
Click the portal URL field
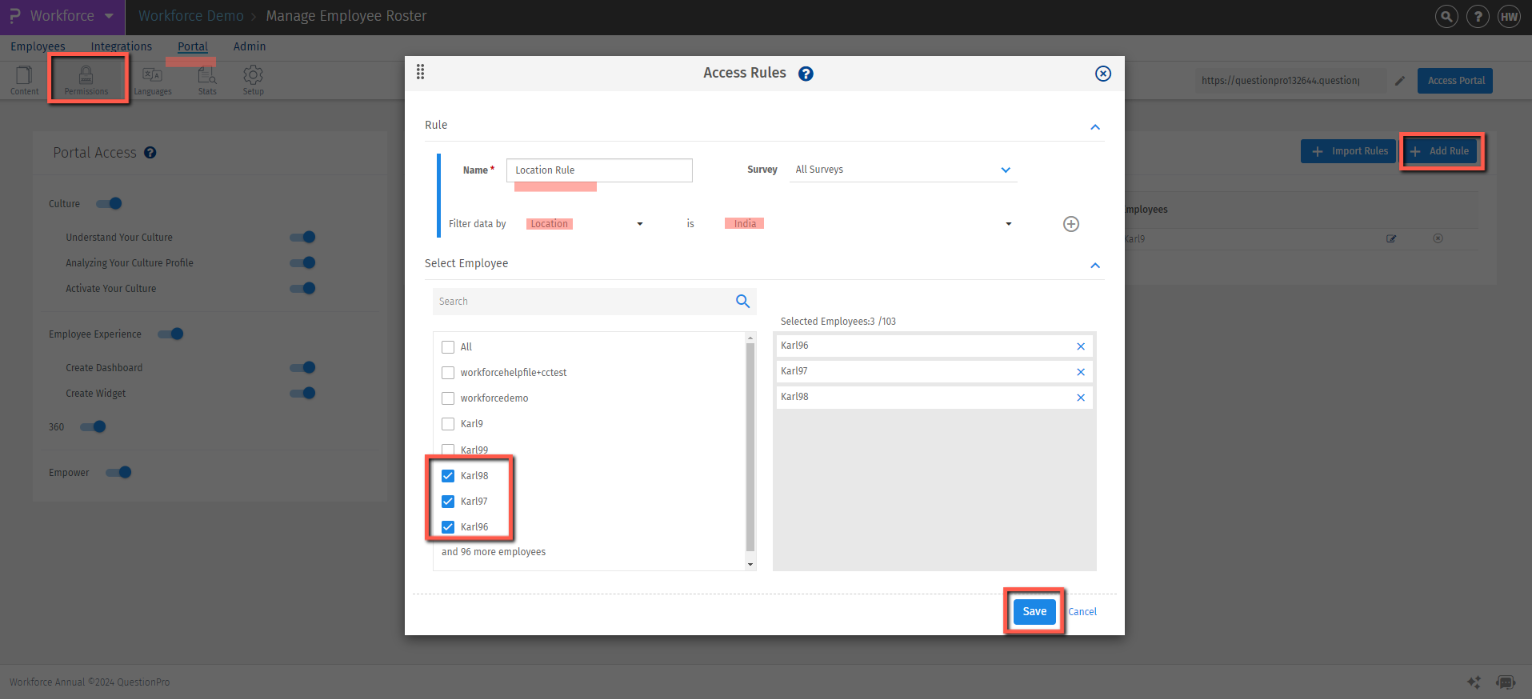pyautogui.click(x=1291, y=81)
